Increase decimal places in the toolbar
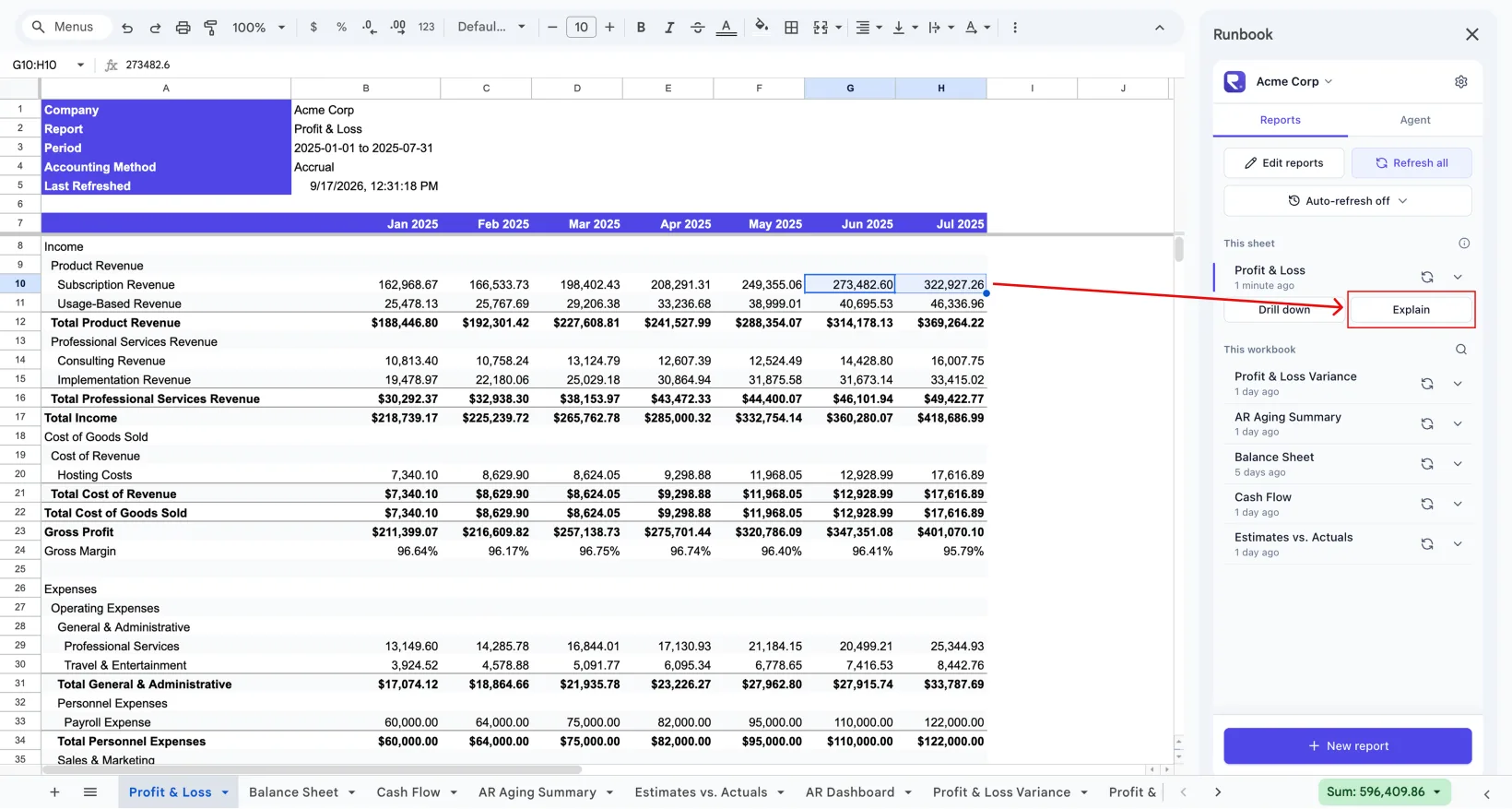Screen dimensions: 1512x809 click(x=397, y=28)
